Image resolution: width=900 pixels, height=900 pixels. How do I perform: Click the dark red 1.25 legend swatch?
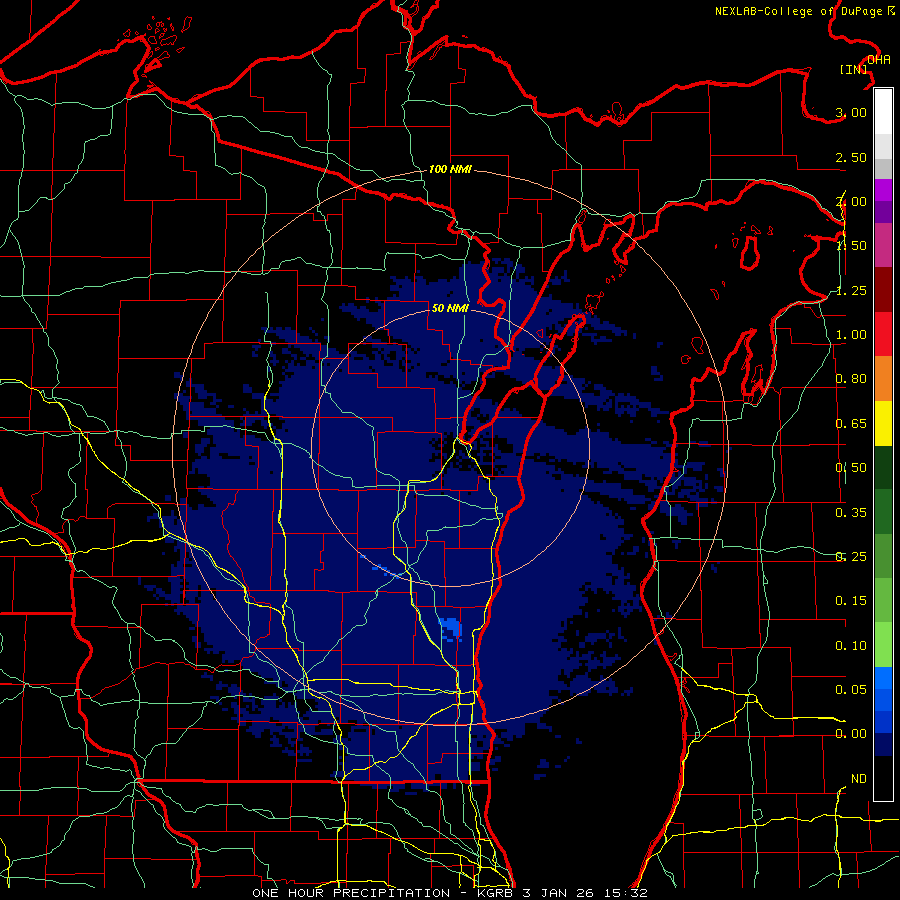coord(883,290)
